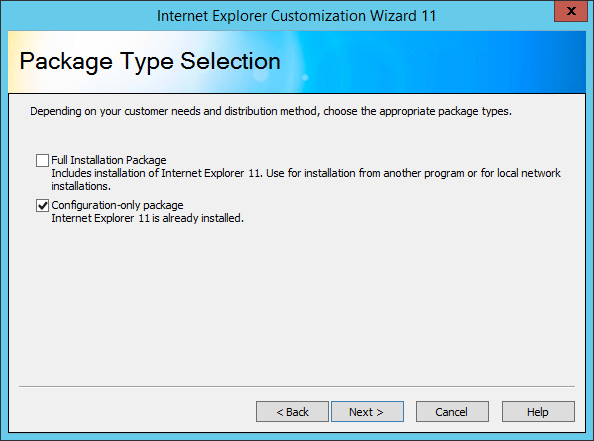Click 'choose the appropriate package types' text
This screenshot has width=594, height=441.
pos(417,111)
